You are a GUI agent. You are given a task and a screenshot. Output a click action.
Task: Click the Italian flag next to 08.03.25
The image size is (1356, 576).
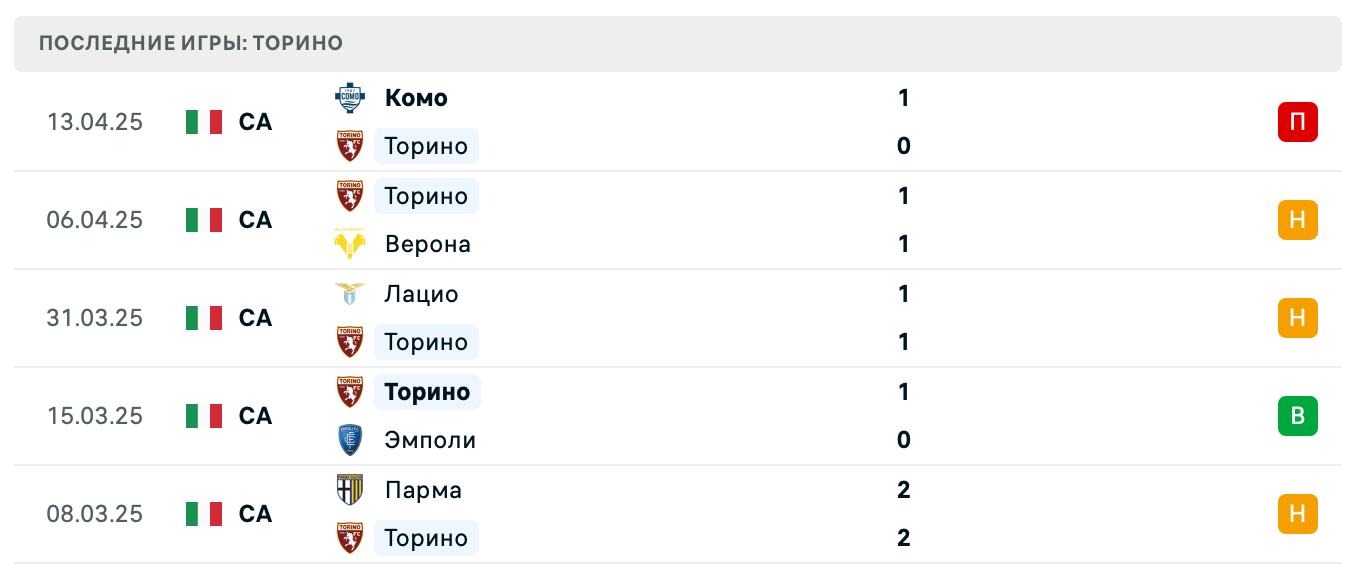click(203, 514)
